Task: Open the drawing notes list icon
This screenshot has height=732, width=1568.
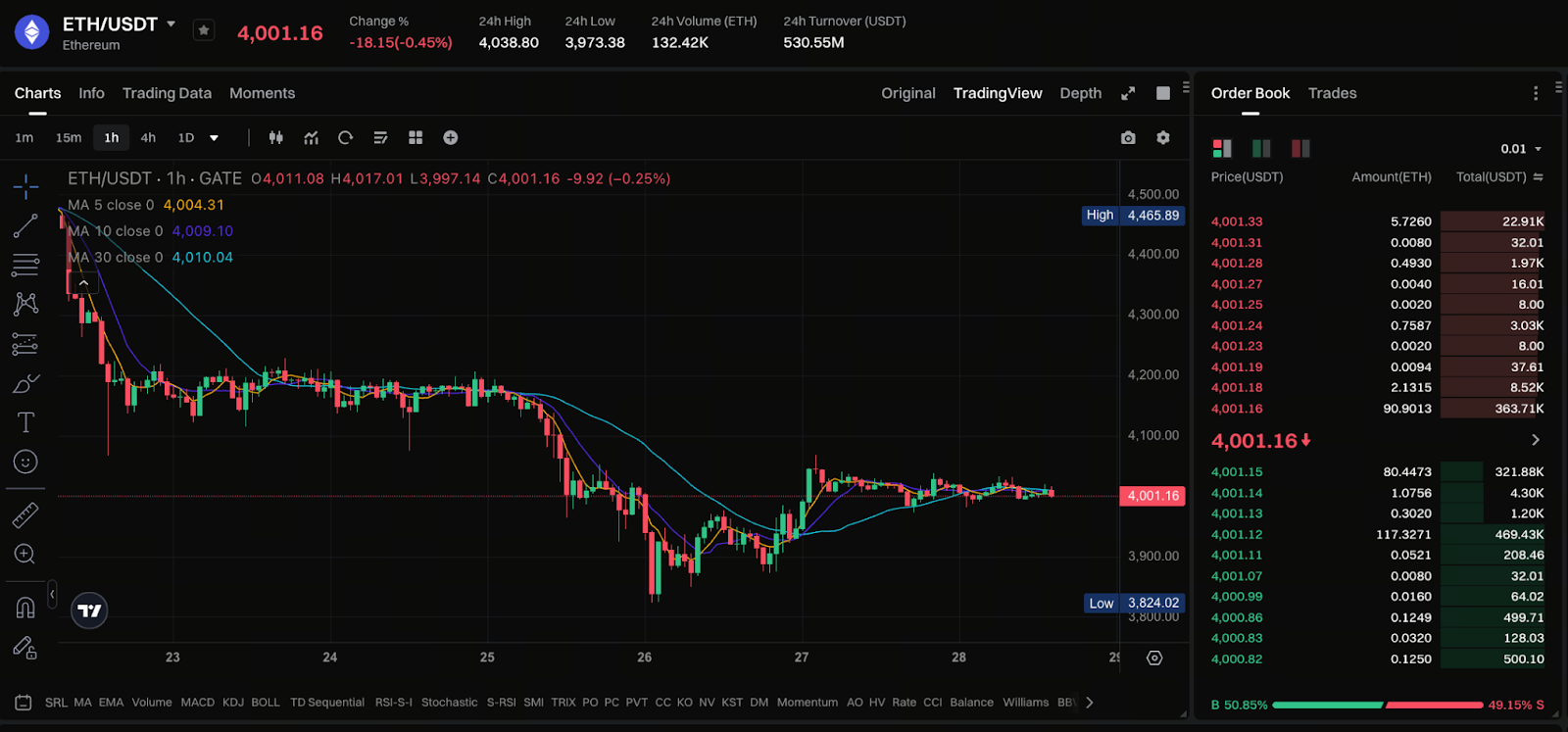Action: coord(380,138)
